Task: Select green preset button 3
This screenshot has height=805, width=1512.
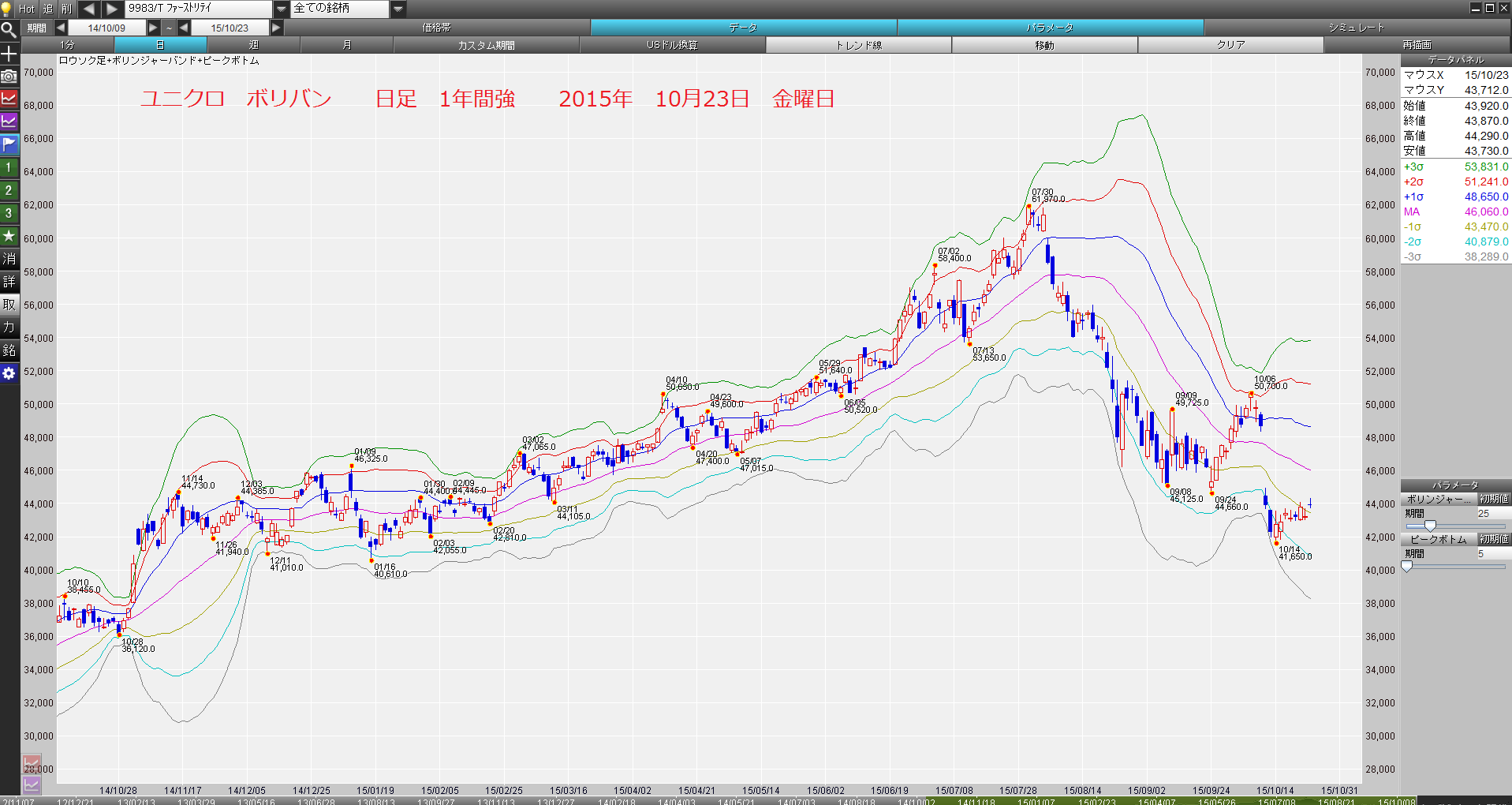Action: tap(9, 213)
